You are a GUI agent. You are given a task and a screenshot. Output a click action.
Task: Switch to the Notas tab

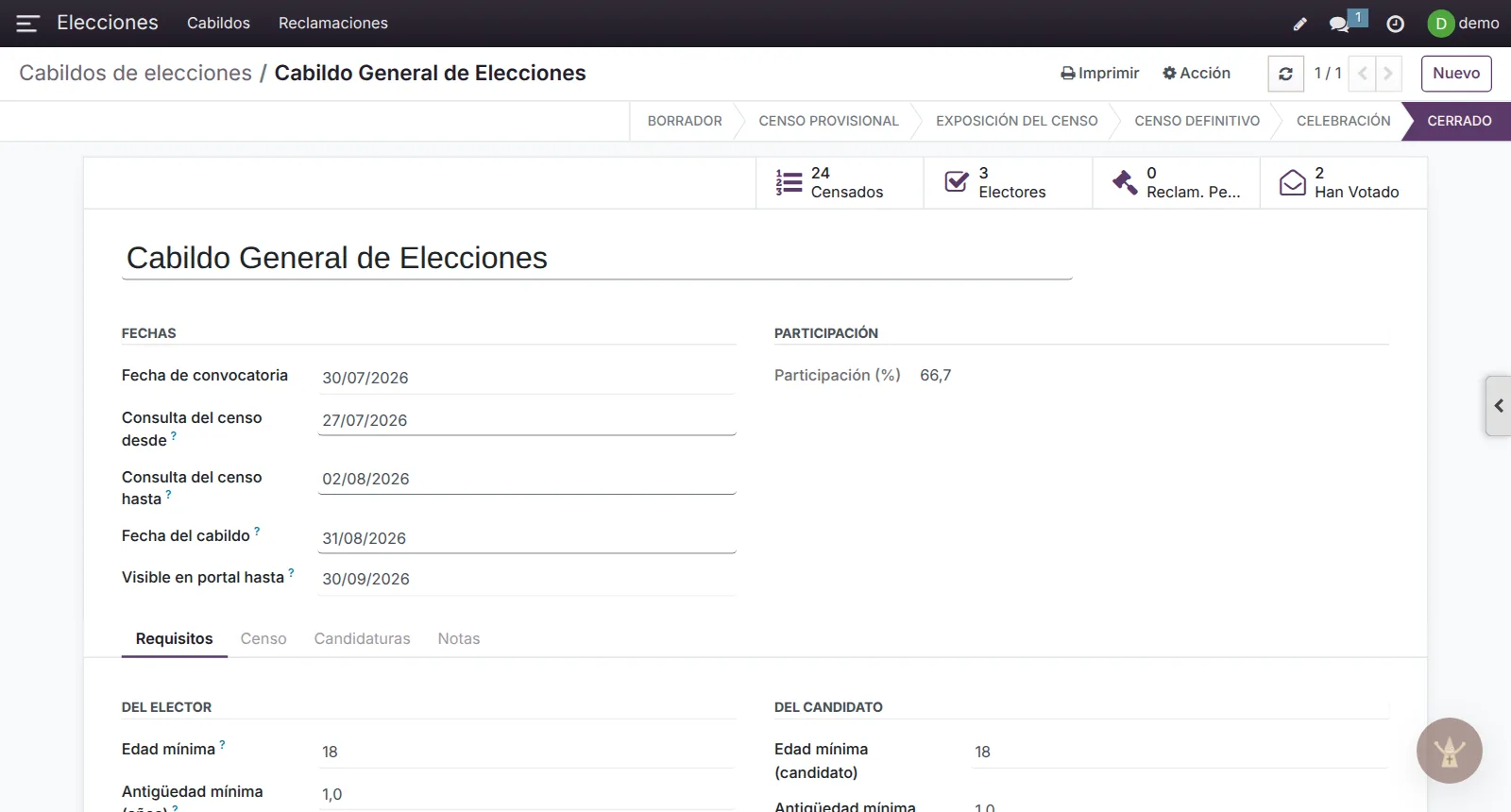(459, 639)
